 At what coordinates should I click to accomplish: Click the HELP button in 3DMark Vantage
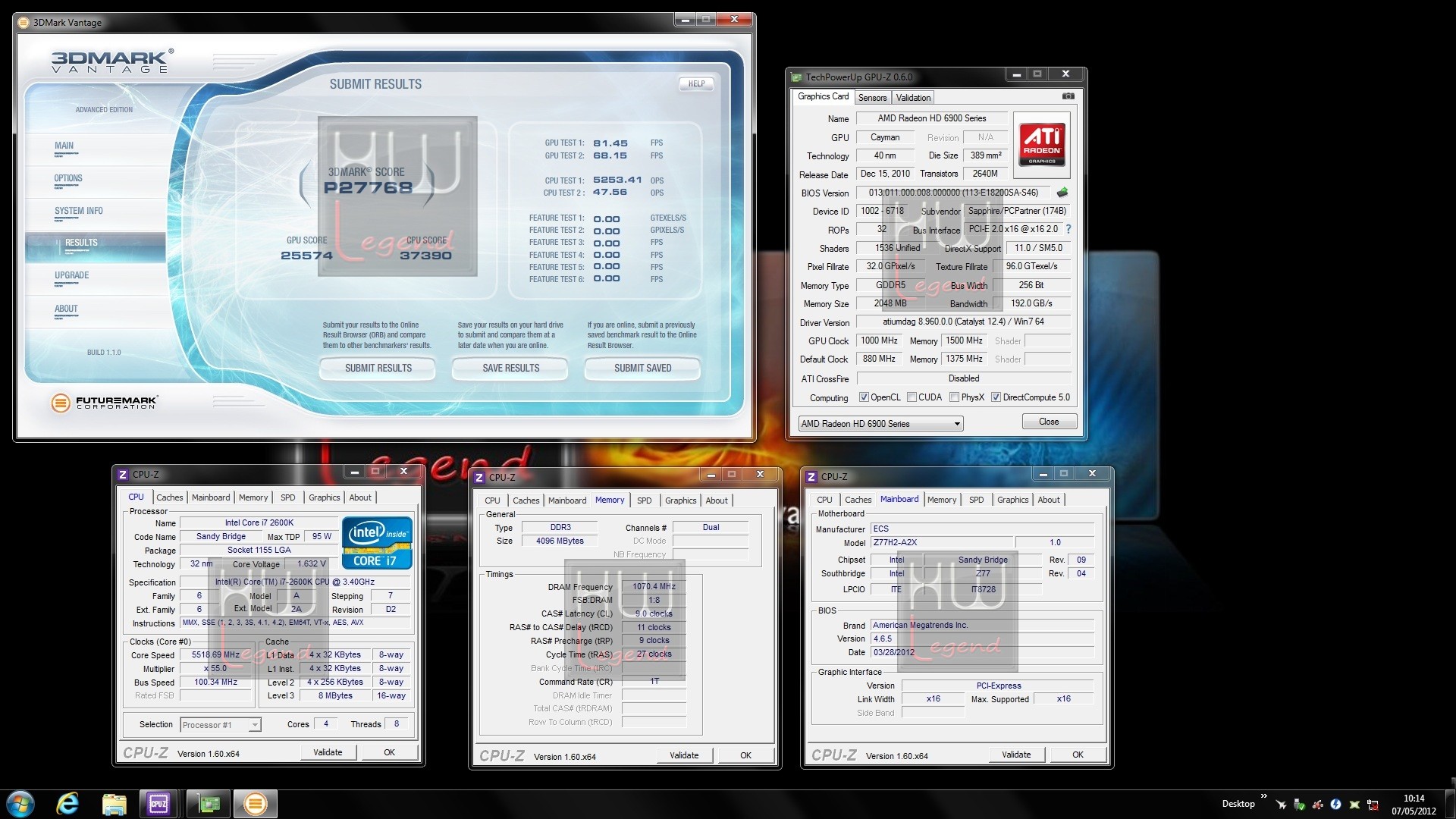(696, 84)
